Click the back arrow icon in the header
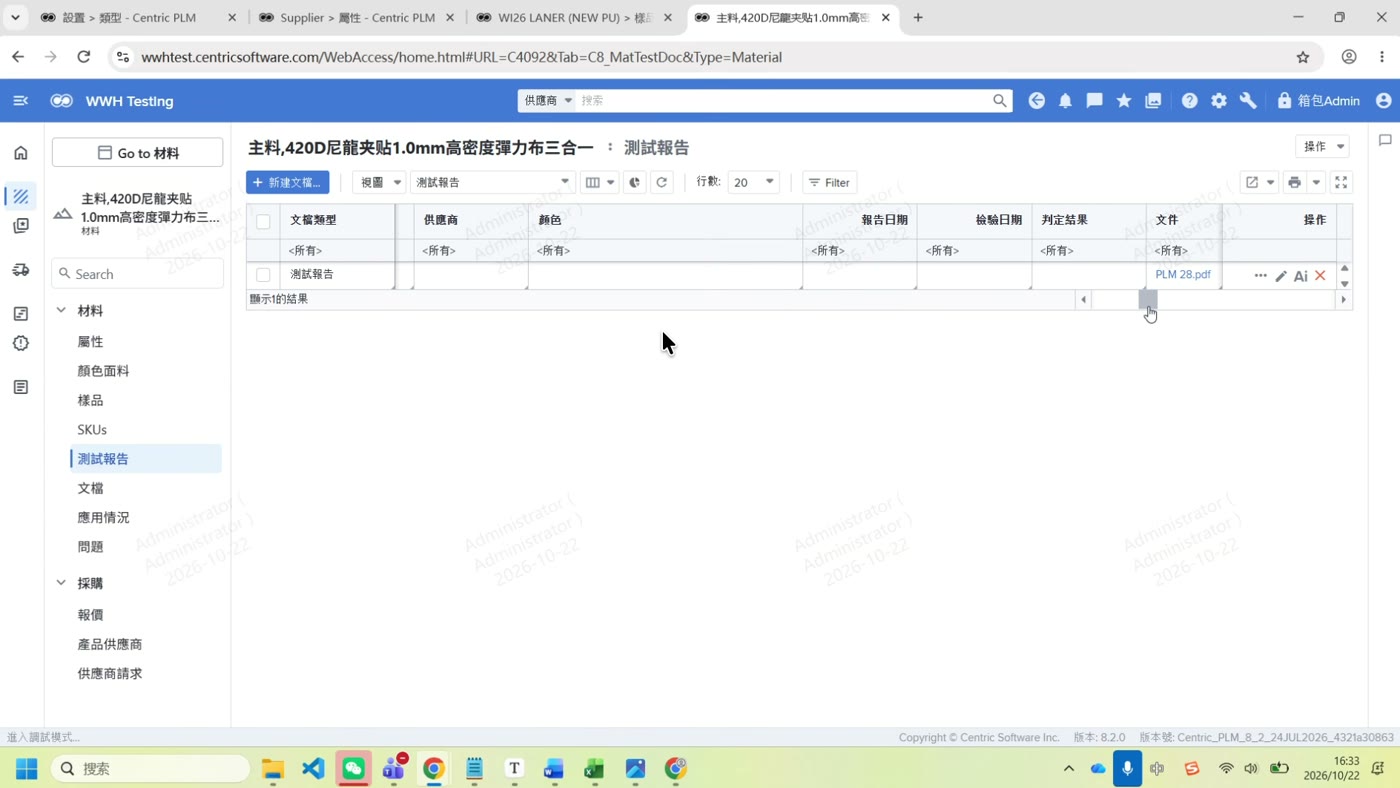Image resolution: width=1400 pixels, height=788 pixels. pos(1036,101)
